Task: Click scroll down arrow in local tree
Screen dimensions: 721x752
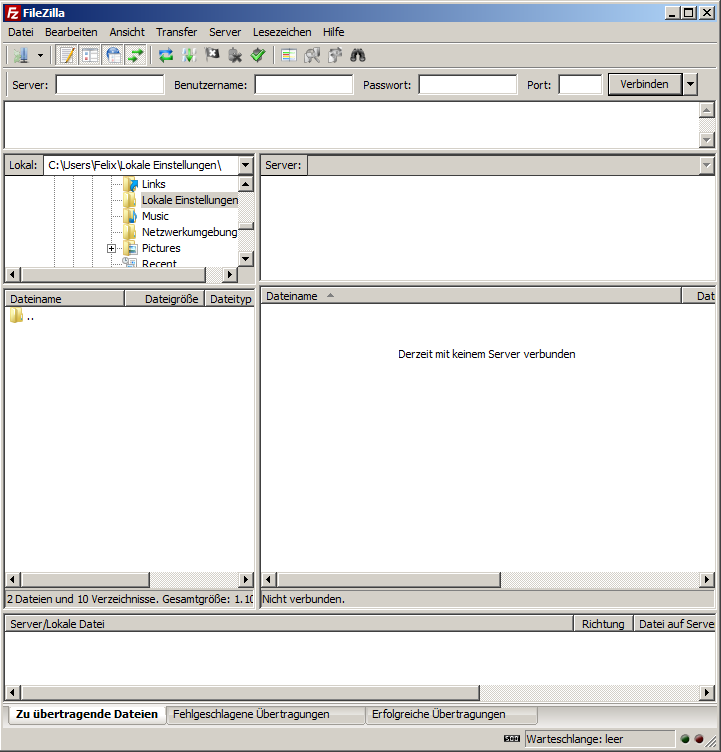Action: point(246,259)
